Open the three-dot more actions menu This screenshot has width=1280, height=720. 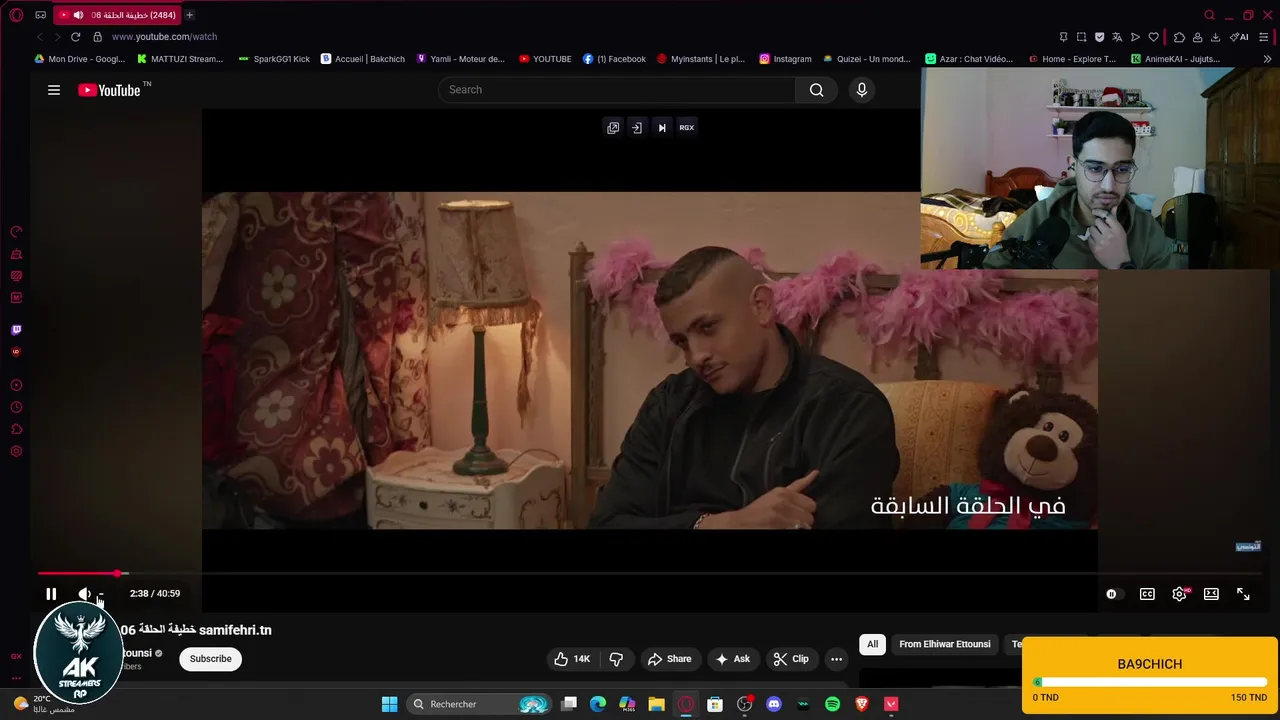point(837,659)
